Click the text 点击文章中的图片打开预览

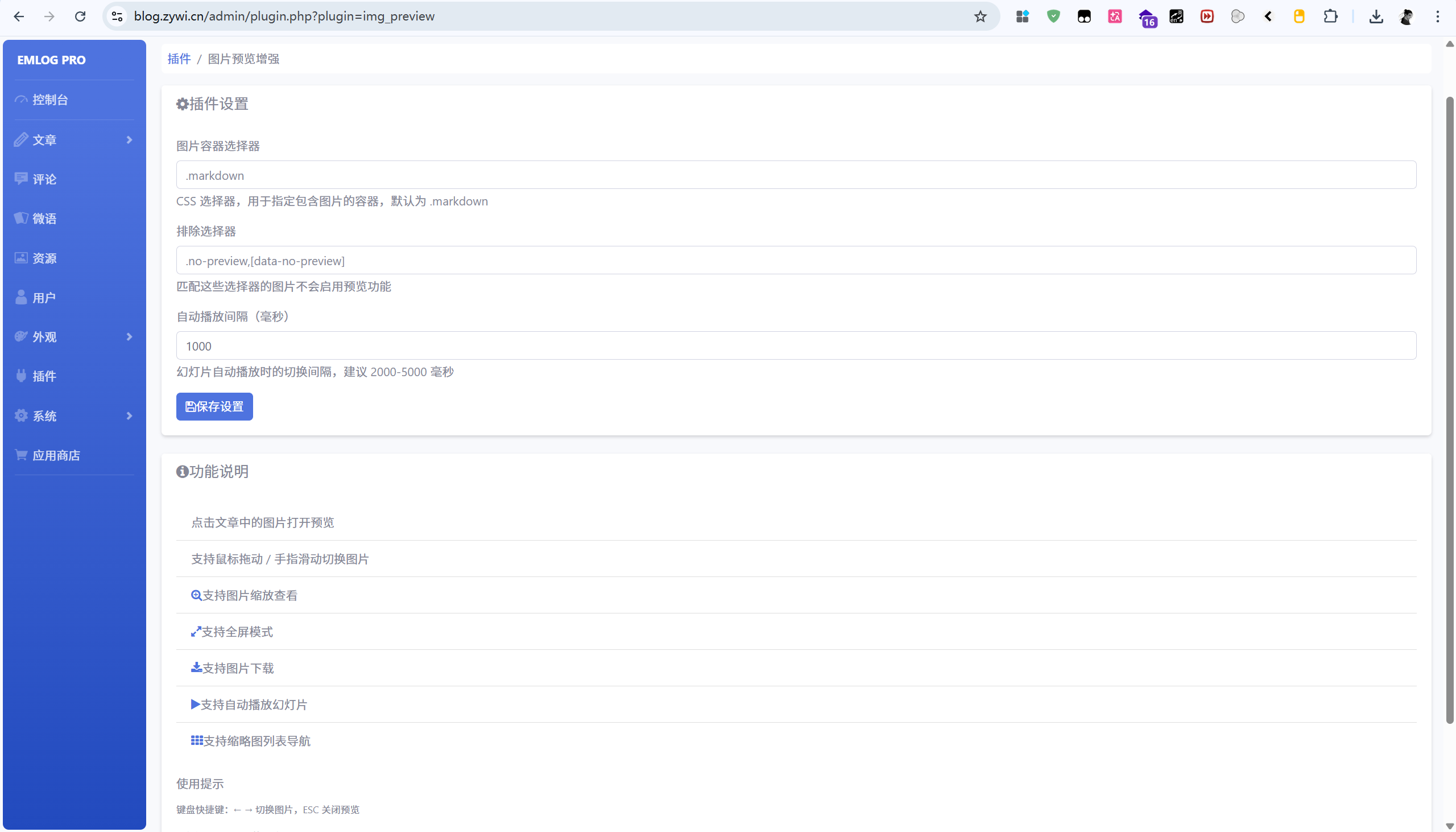[x=263, y=522]
